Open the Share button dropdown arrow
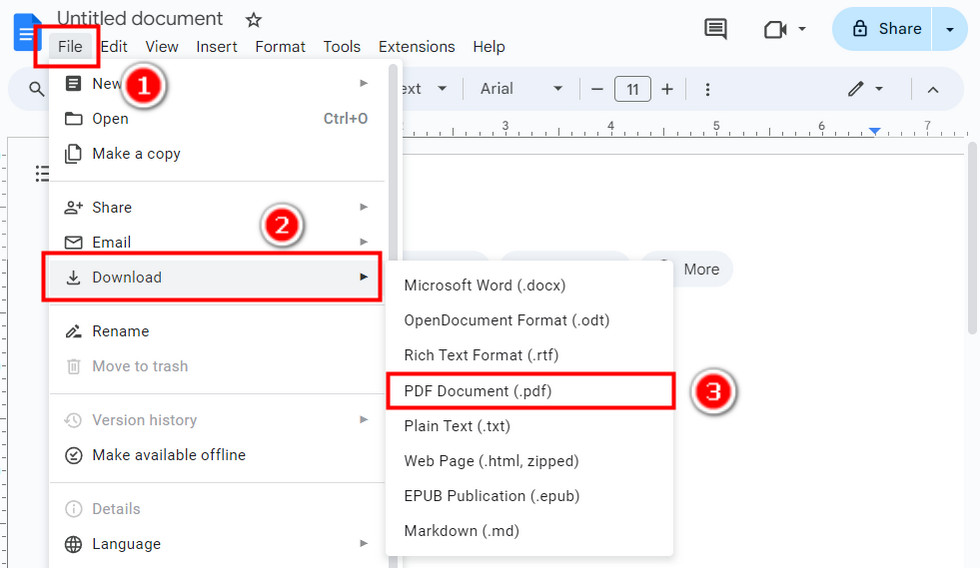 [x=949, y=29]
